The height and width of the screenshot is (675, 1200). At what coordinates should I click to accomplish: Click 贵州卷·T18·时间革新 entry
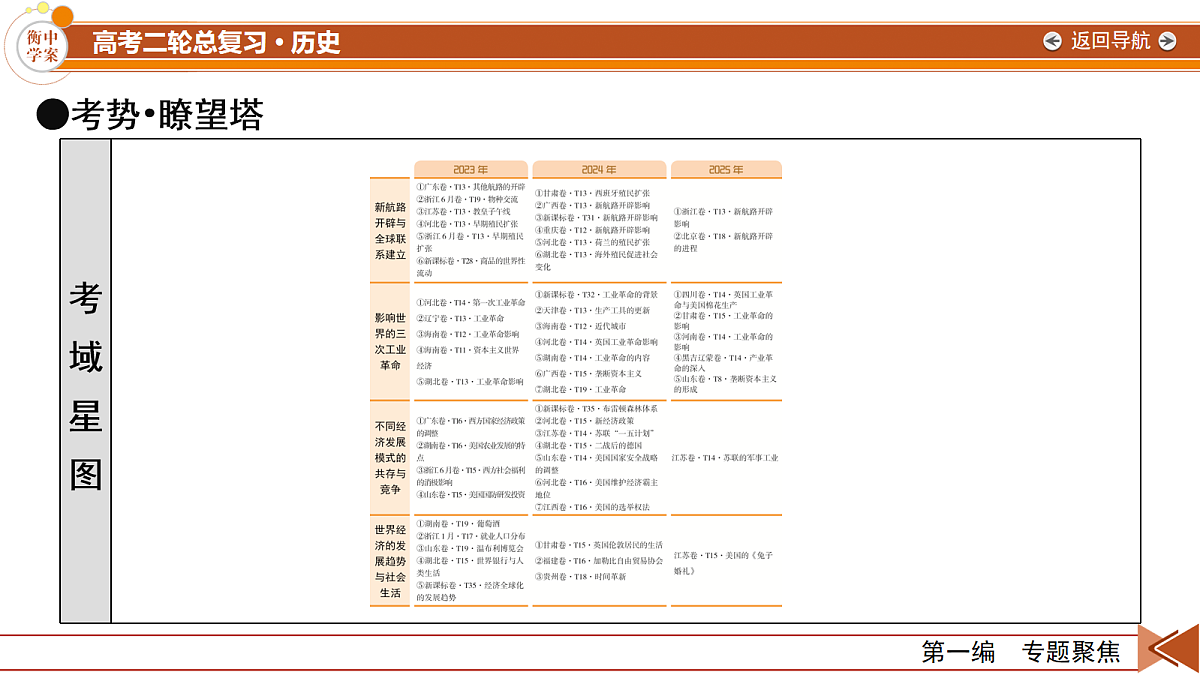click(x=580, y=577)
